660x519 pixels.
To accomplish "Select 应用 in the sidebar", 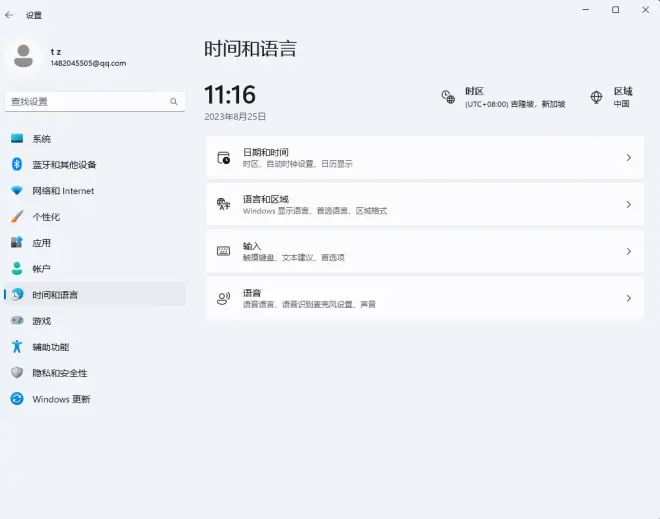I will (x=41, y=243).
